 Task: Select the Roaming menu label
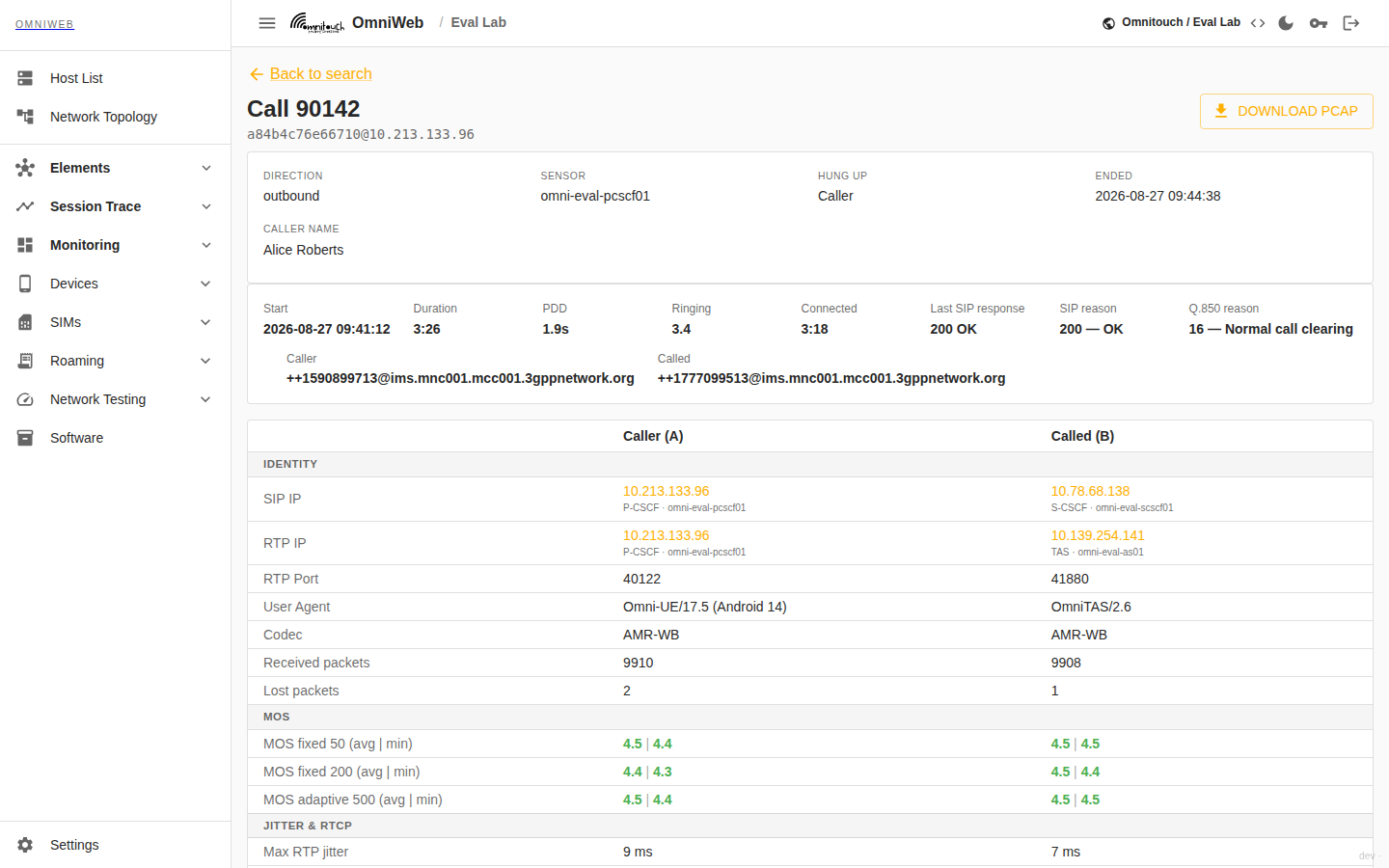point(77,361)
